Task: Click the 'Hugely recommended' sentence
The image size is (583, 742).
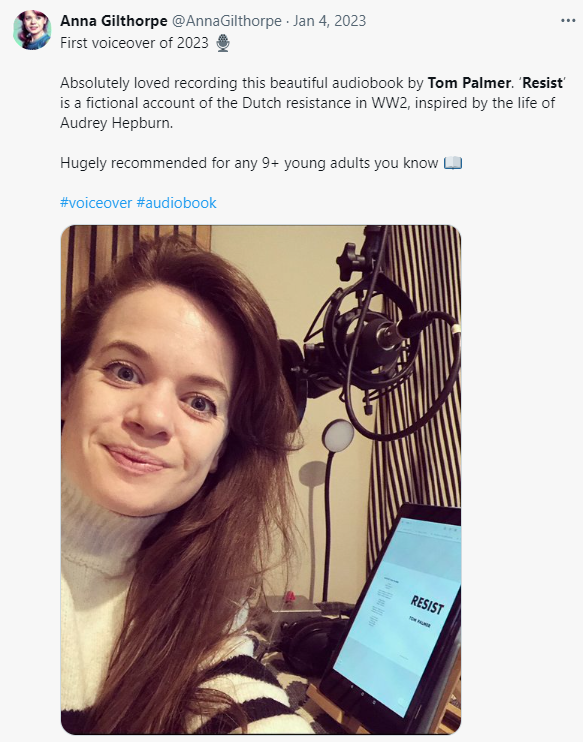Action: click(x=249, y=163)
